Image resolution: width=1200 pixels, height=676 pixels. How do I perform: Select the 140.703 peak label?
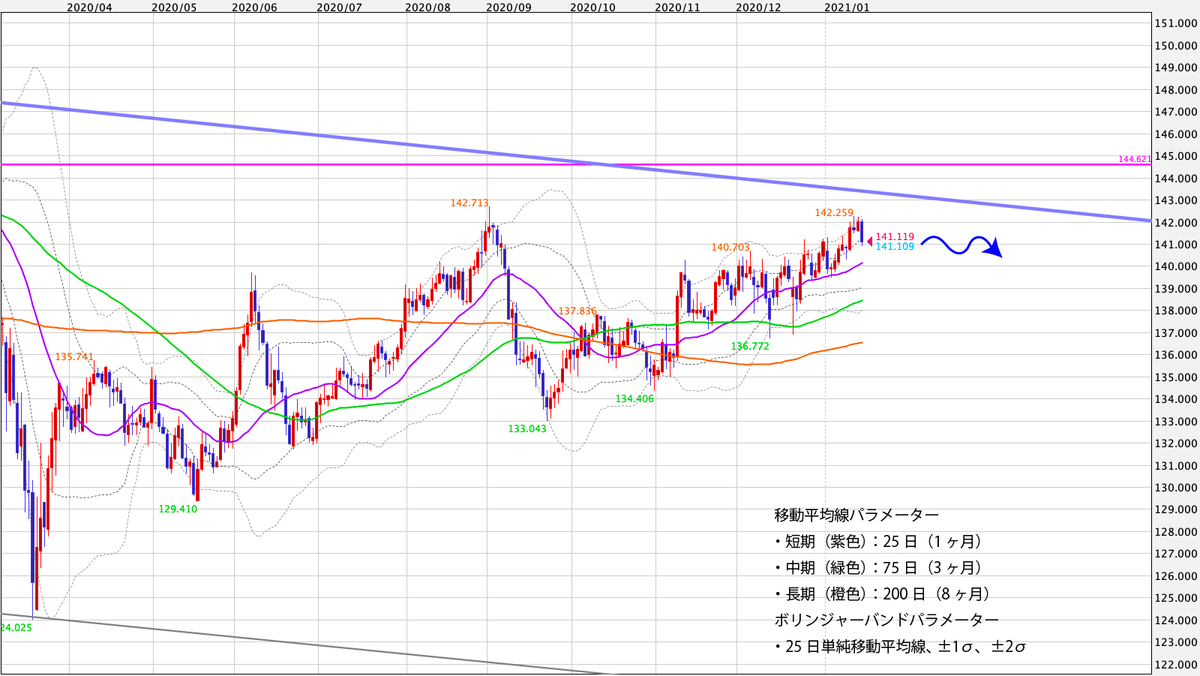pos(731,246)
